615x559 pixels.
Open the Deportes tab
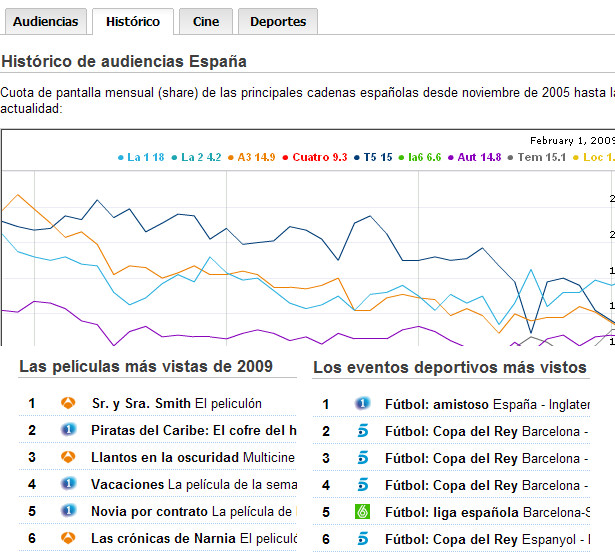click(x=278, y=21)
